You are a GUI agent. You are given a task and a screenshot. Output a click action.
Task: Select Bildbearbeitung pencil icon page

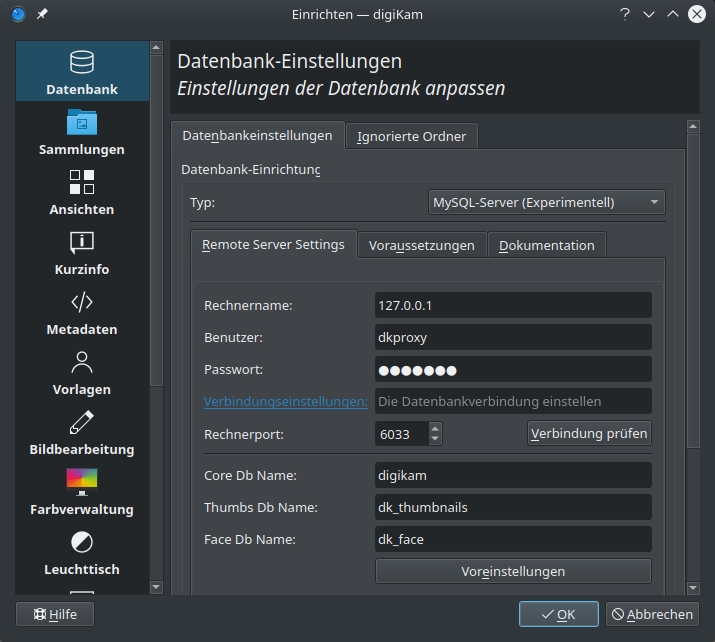pyautogui.click(x=82, y=432)
